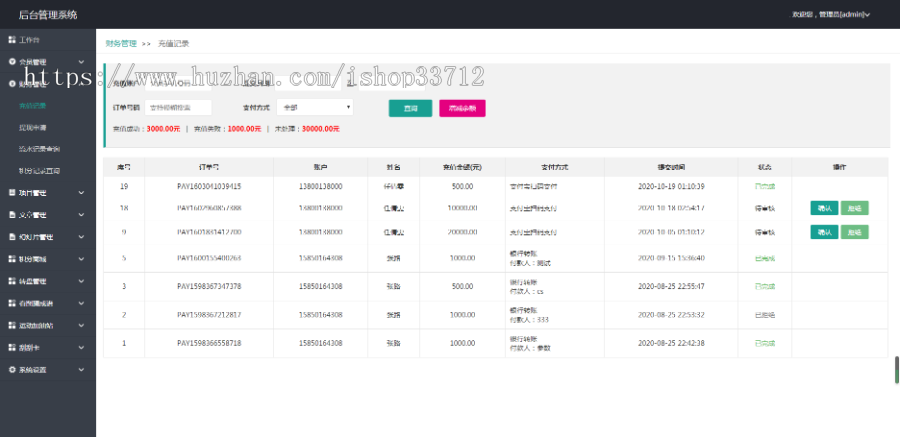Click the 系统设置 gear icon
The image size is (900, 437).
click(12, 370)
